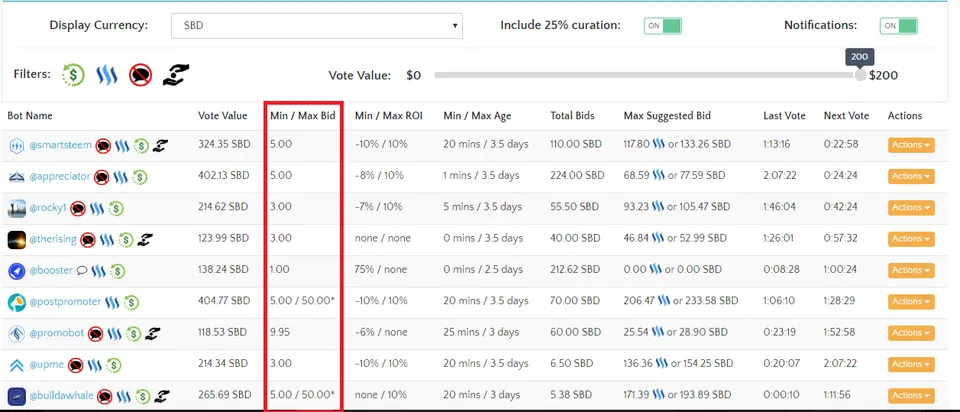Screen dimensions: 960x412
Task: Open Actions dropdown for @smartsteem
Action: (911, 145)
